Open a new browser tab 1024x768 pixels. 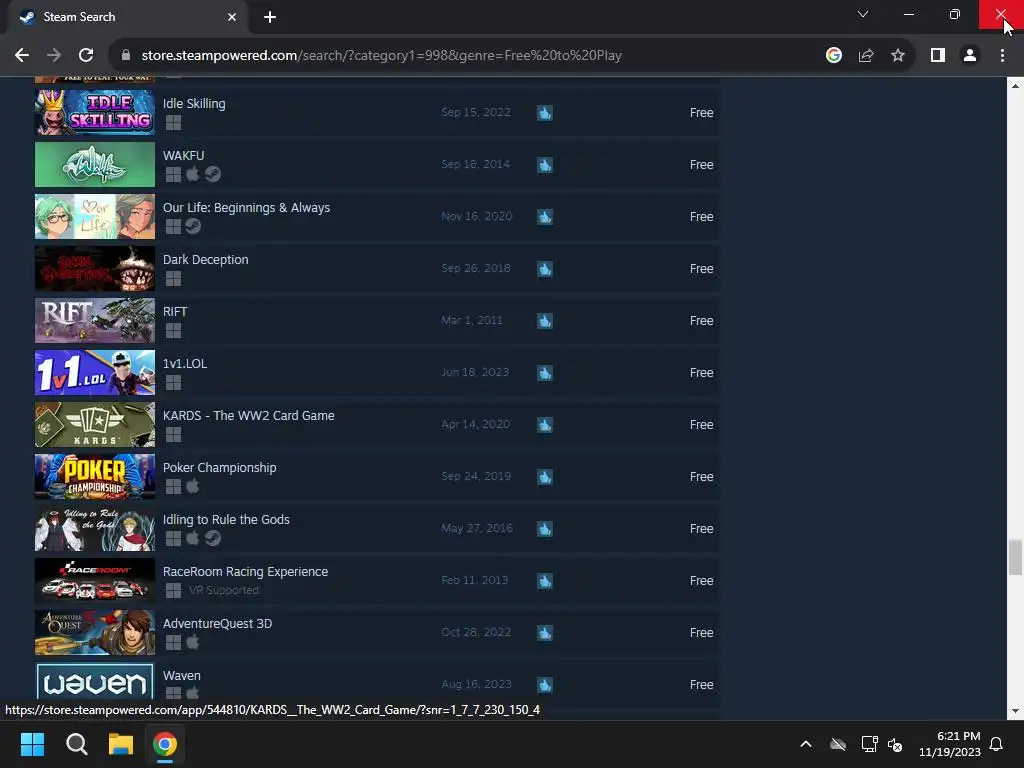270,17
